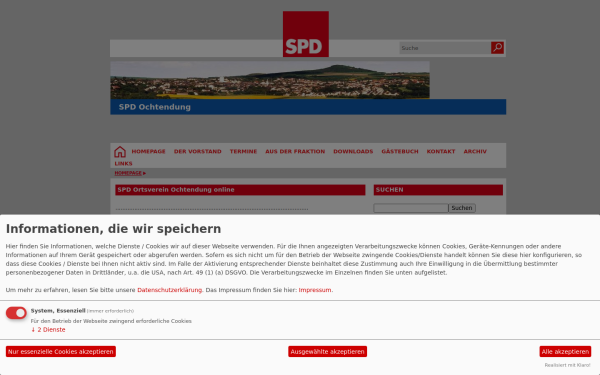Screen dimensions: 600x375
Task: Focus the sidebar search text field
Action: pyautogui.click(x=411, y=208)
